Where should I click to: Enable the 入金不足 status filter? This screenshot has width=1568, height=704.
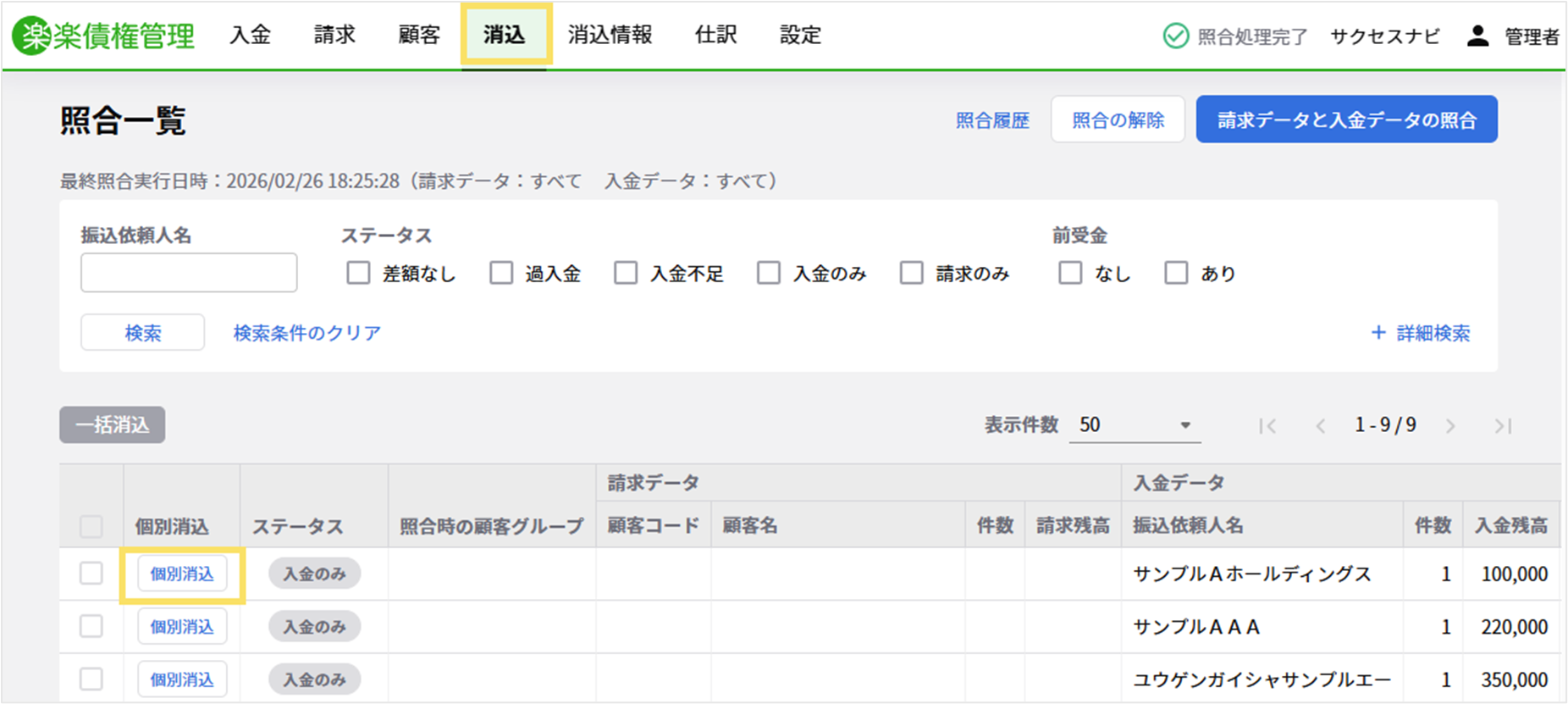(x=626, y=273)
